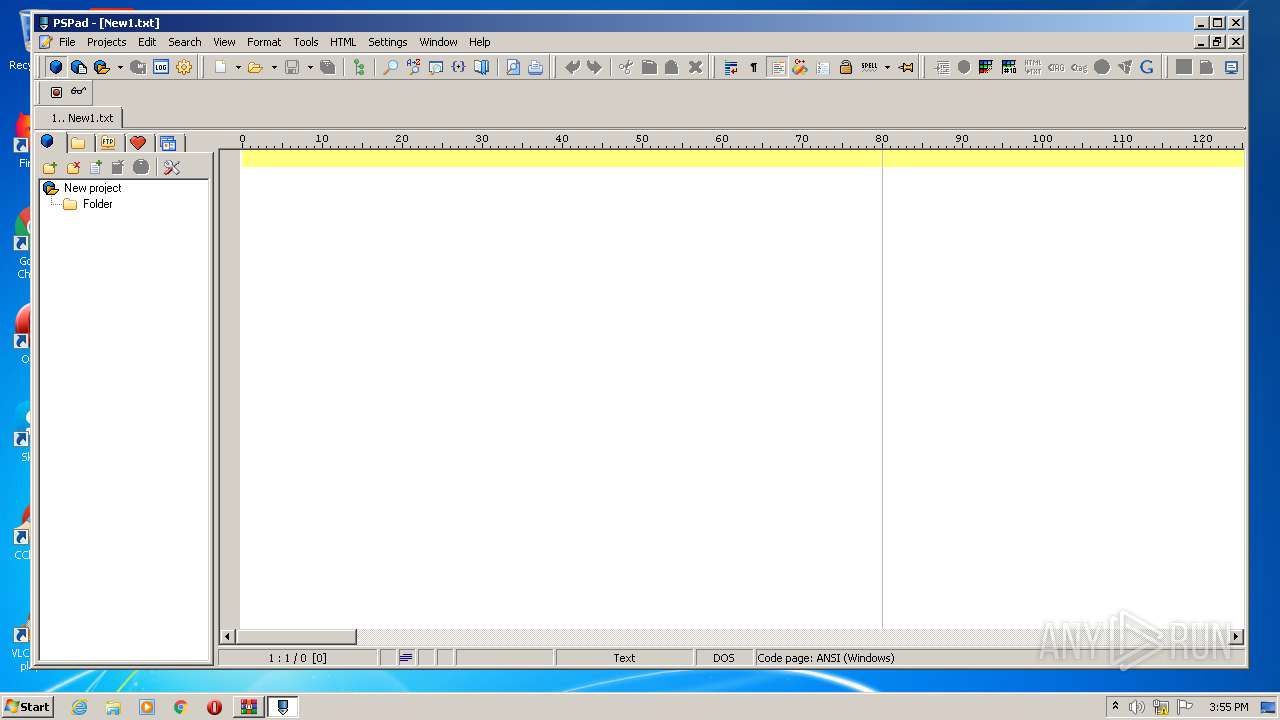
Task: Click the Cut scissors icon
Action: pos(626,67)
